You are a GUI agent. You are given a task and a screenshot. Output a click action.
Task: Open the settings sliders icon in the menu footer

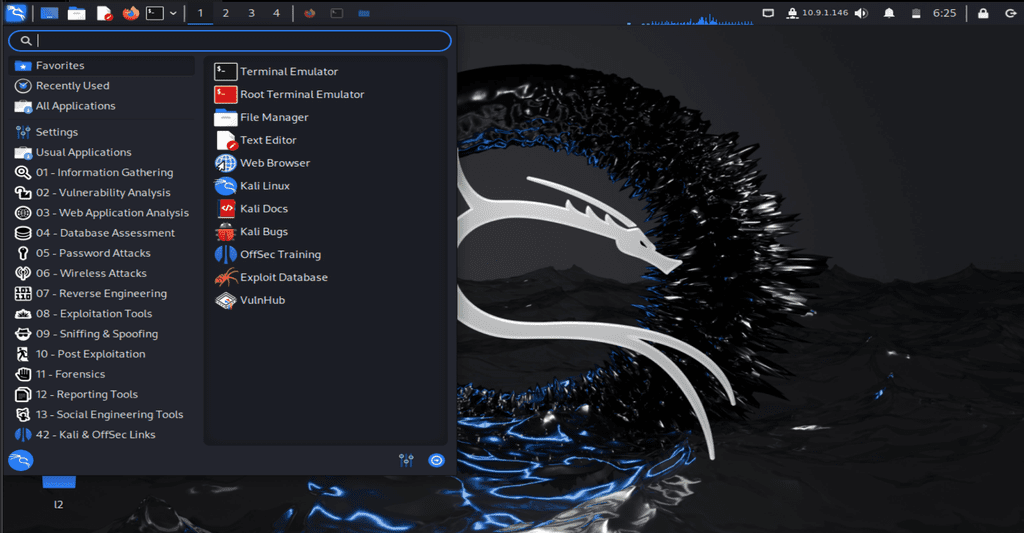(406, 460)
